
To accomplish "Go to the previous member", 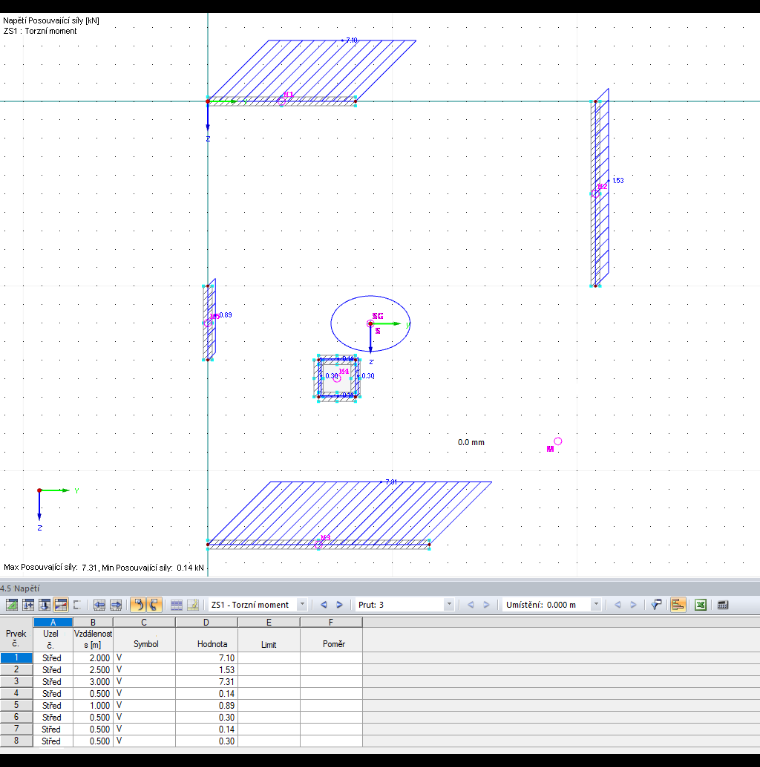I will click(470, 605).
